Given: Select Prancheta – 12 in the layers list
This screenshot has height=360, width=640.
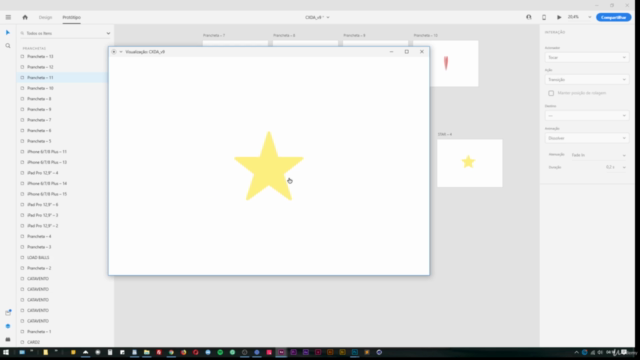Looking at the screenshot, I should pyautogui.click(x=62, y=67).
